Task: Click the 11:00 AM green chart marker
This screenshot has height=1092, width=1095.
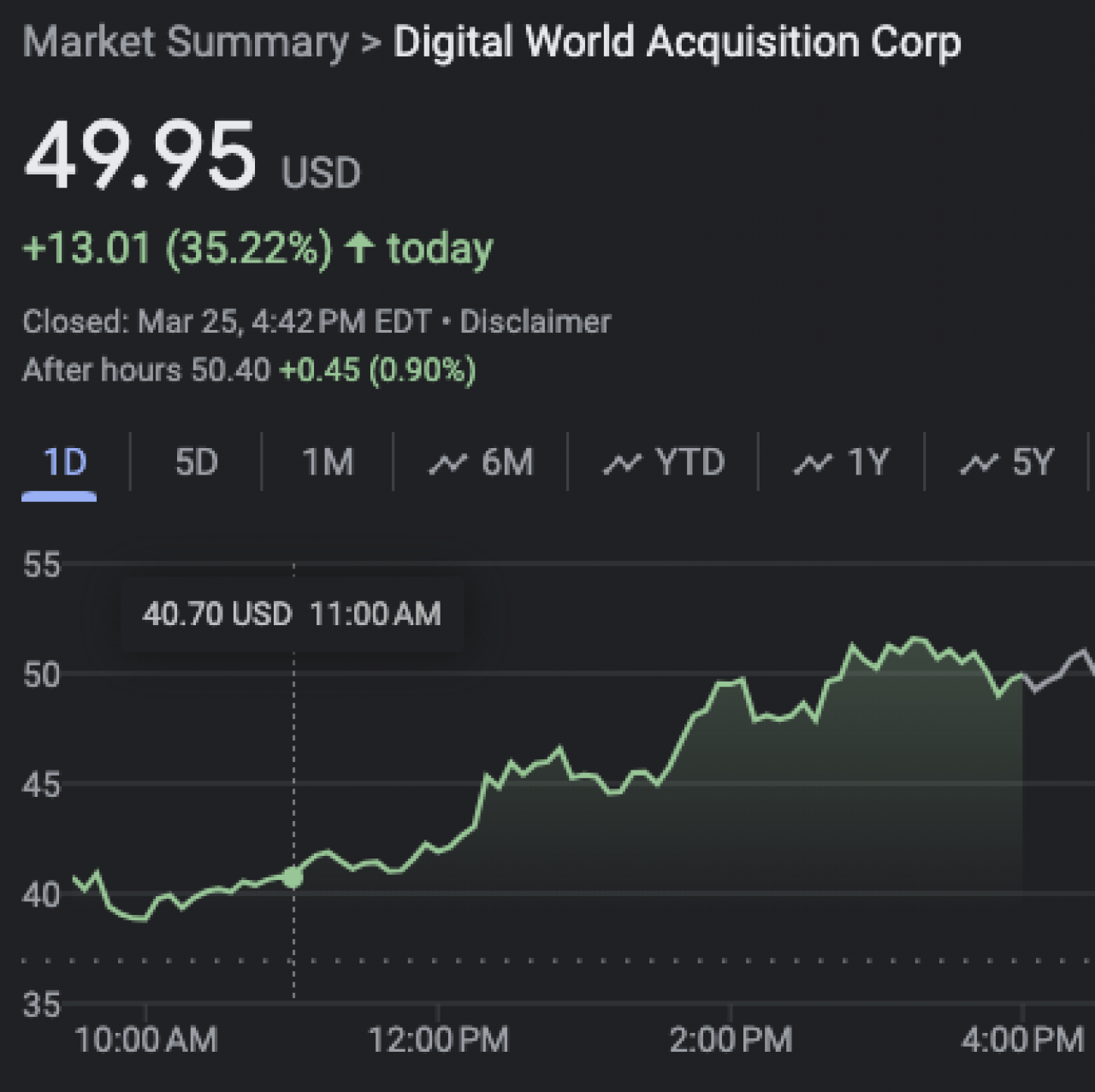Action: pos(293,877)
